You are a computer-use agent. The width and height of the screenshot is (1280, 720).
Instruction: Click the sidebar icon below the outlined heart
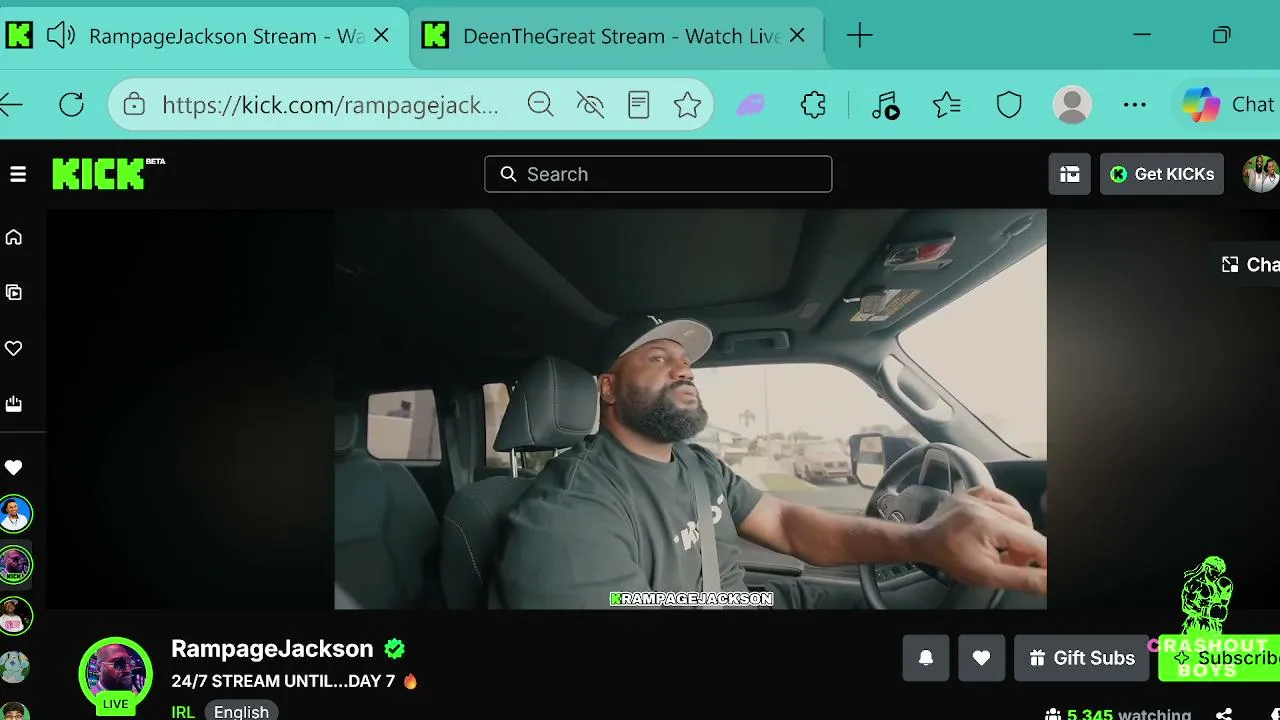click(x=14, y=404)
